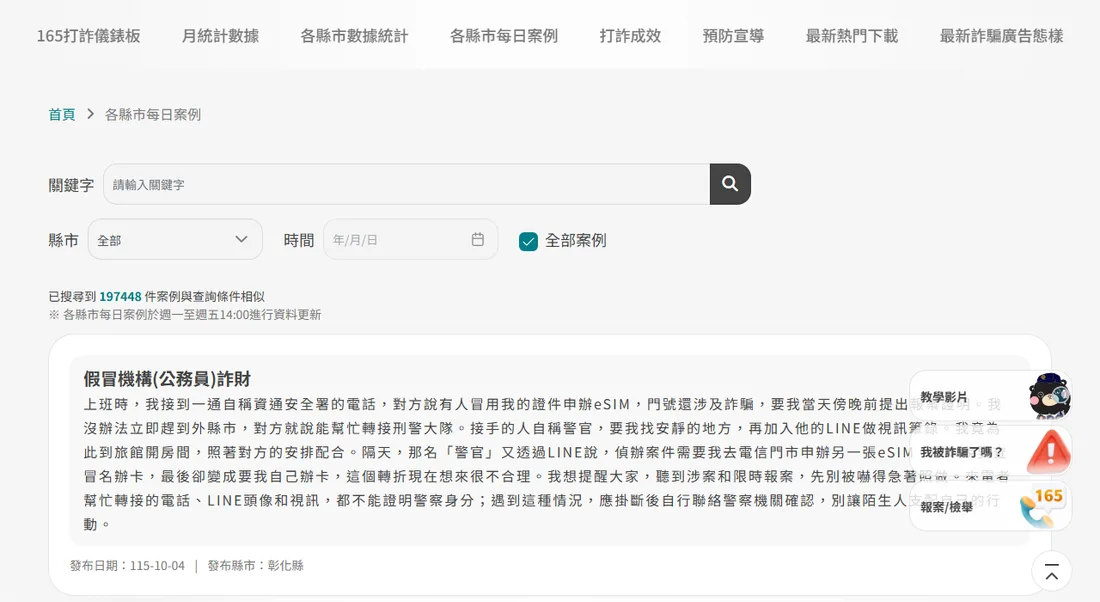Click the 發布日期：115-10-04 text
The height and width of the screenshot is (602, 1100).
coord(127,566)
